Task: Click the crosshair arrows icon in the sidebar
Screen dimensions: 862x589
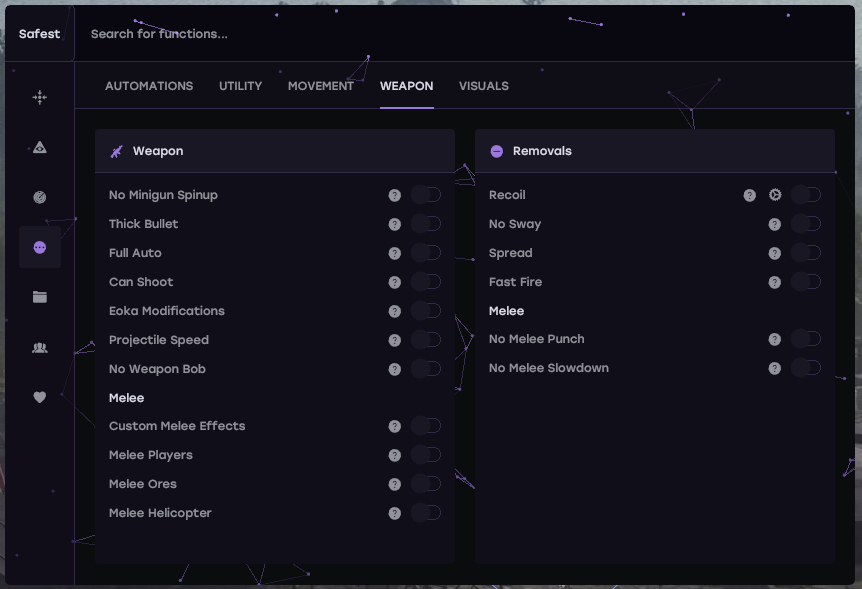Action: pos(40,97)
